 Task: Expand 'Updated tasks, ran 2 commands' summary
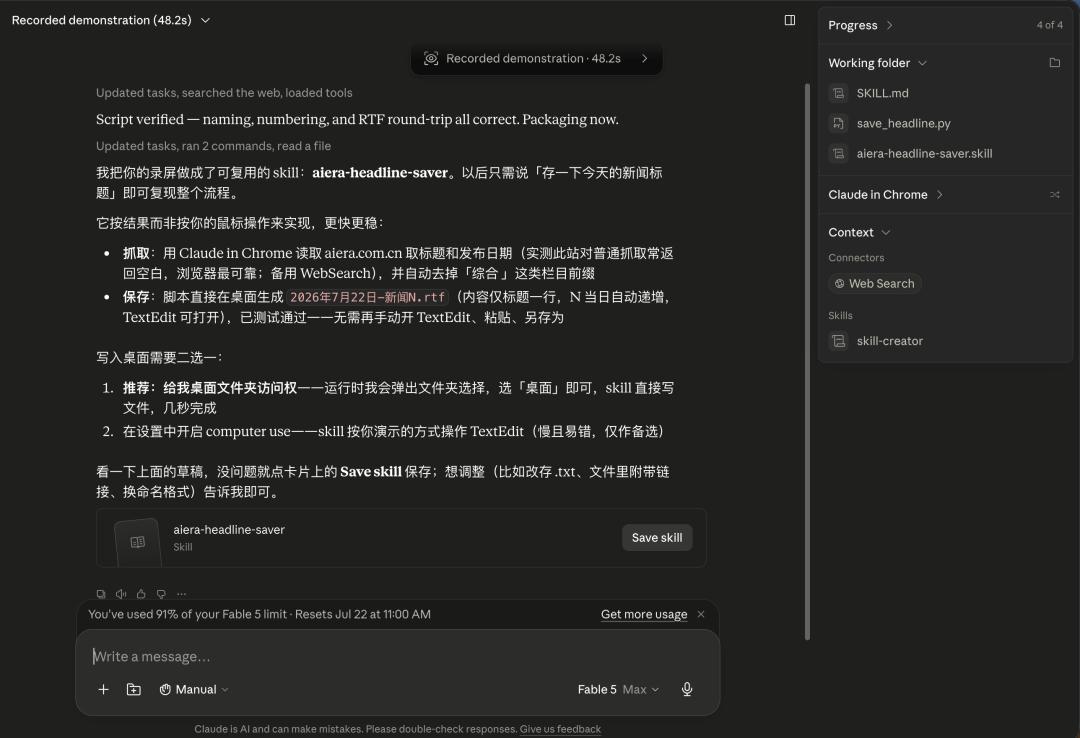(x=214, y=145)
